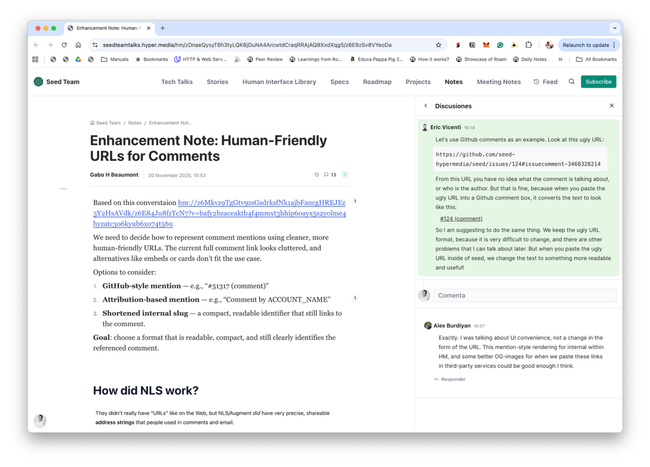Open the Tech Talks navigation tab
The height and width of the screenshot is (467, 650).
(177, 82)
